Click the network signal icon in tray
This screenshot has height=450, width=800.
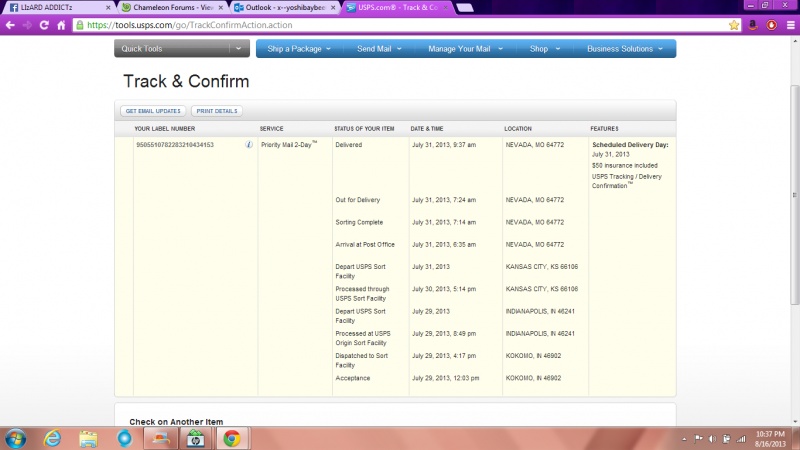pos(741,439)
